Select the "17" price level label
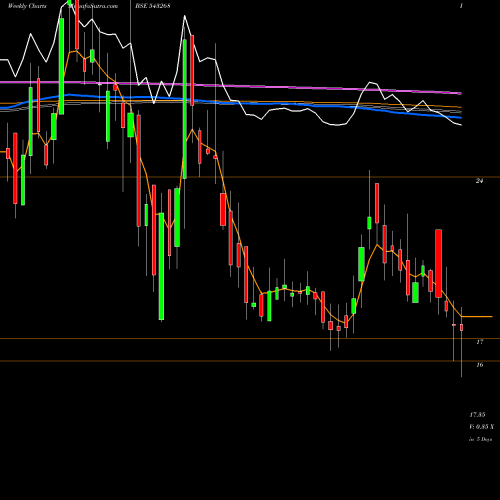This screenshot has height=500, width=500. 479,342
